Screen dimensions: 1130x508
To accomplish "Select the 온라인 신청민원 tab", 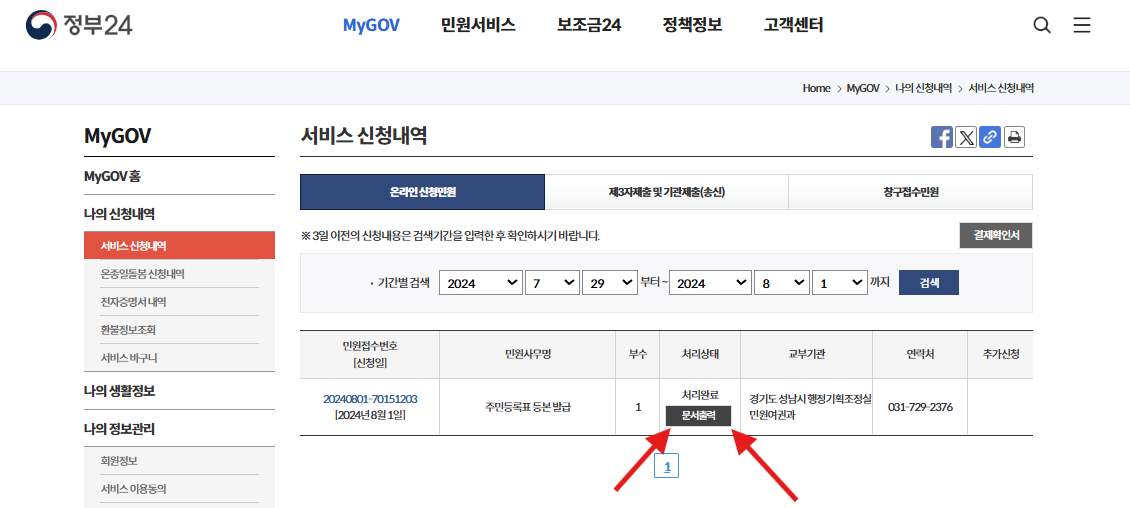I will point(422,192).
